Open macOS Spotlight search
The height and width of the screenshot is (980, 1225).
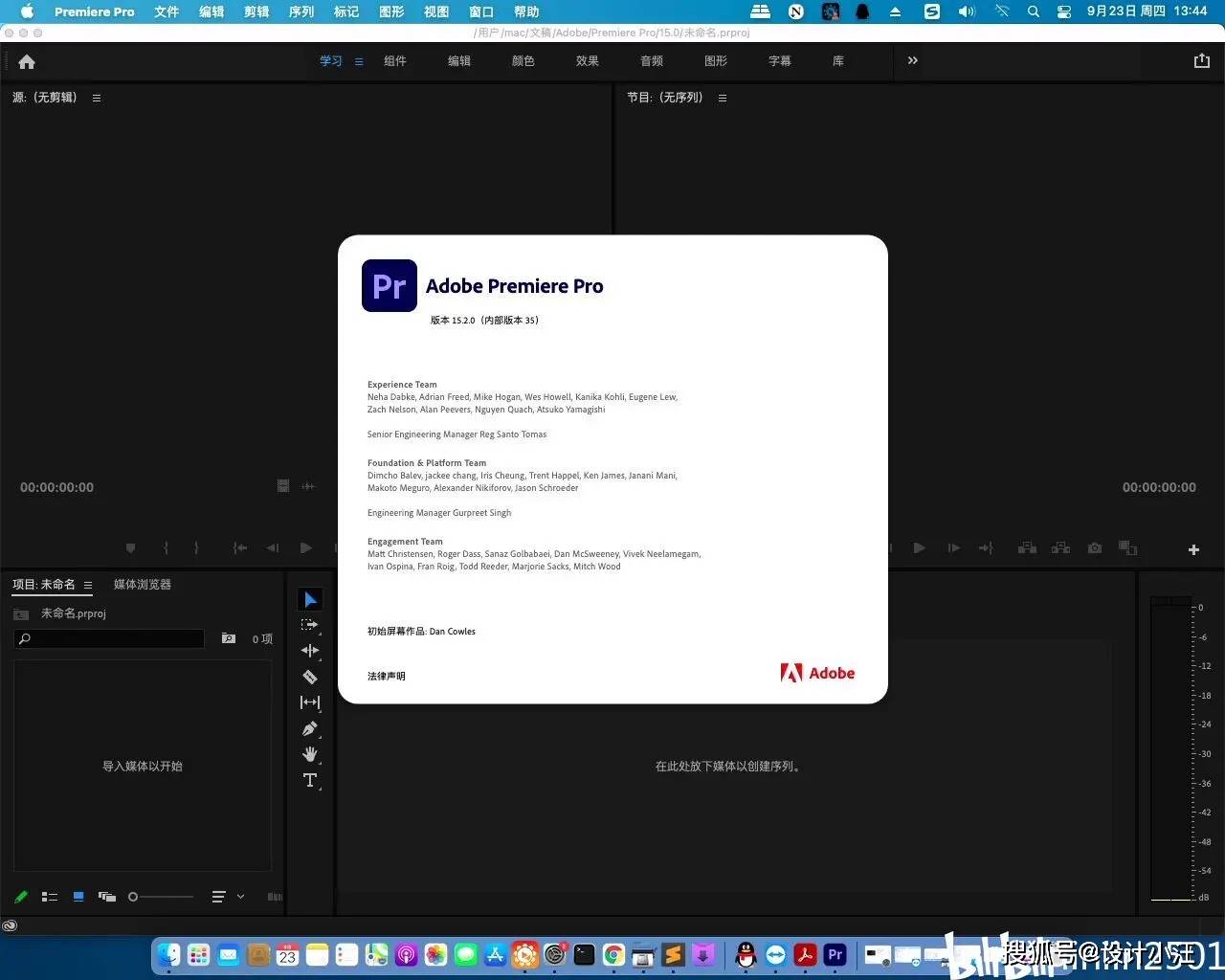pyautogui.click(x=1034, y=11)
